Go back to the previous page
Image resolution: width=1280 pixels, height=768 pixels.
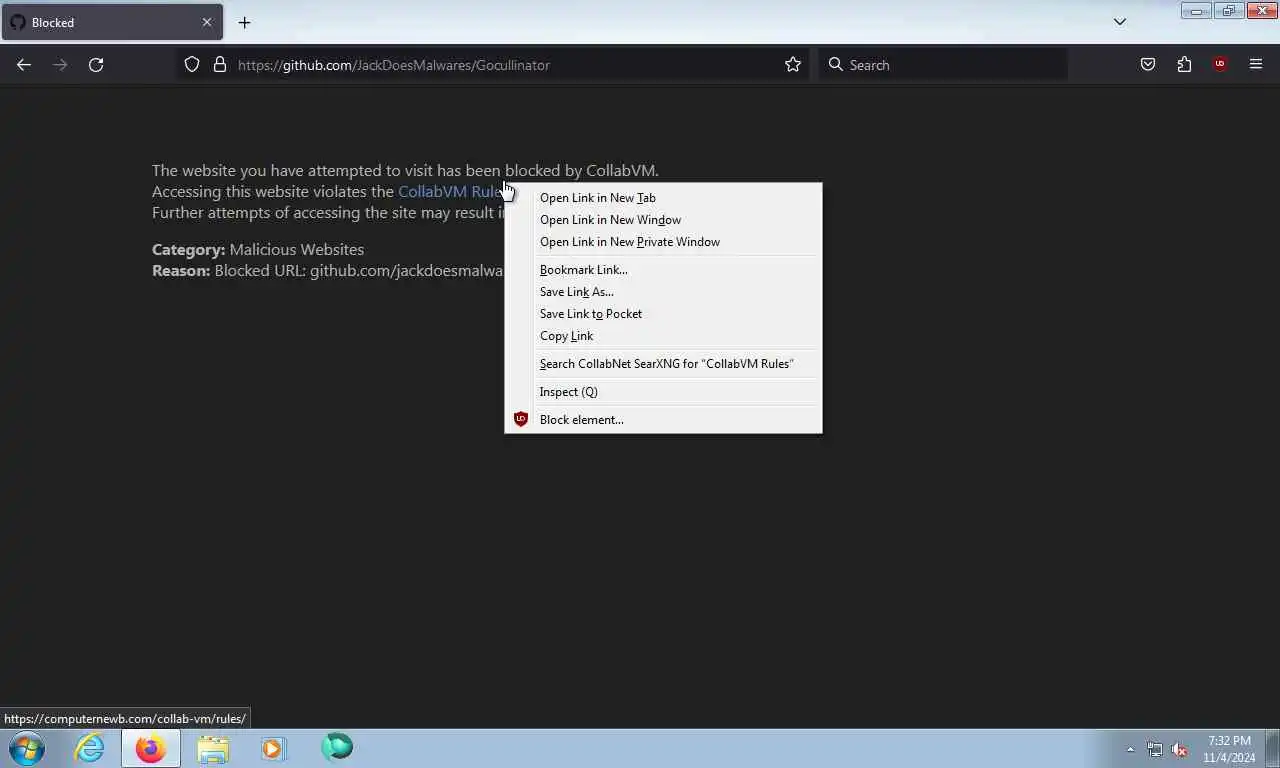click(x=24, y=65)
